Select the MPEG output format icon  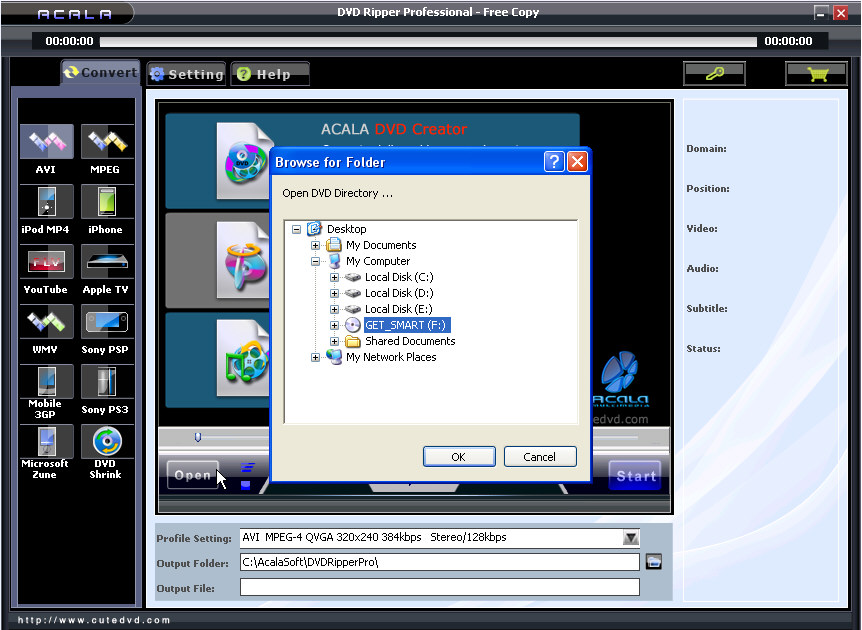click(107, 142)
